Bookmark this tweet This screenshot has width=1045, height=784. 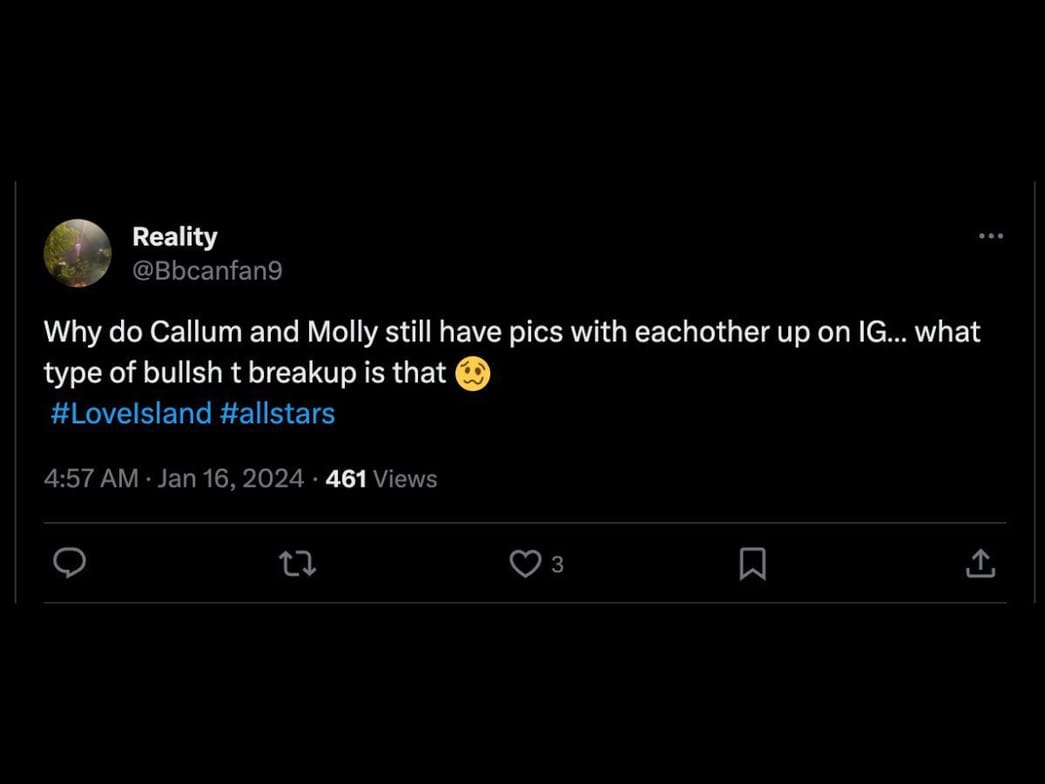(753, 564)
